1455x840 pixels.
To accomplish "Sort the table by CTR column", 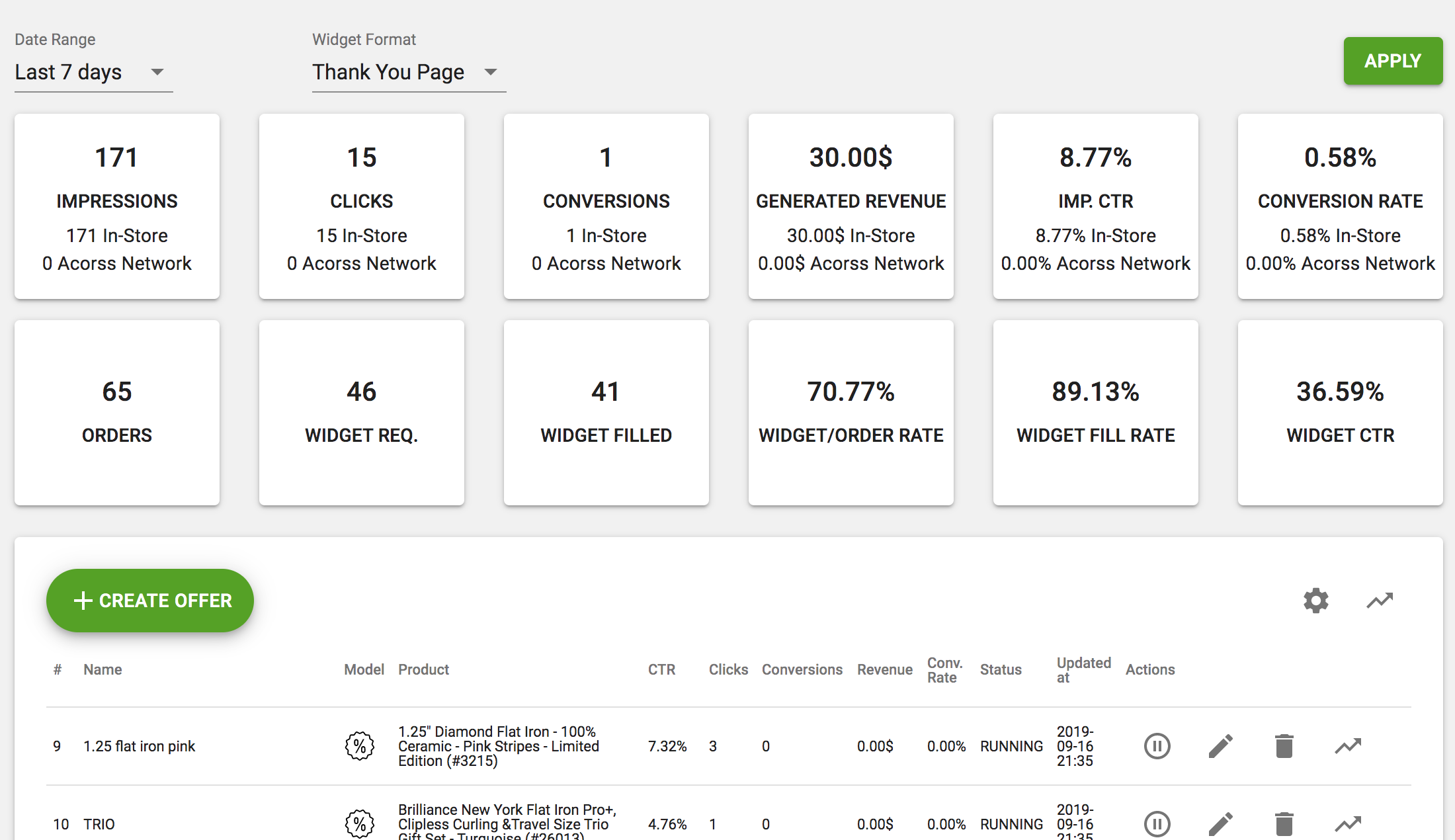I will (x=661, y=669).
